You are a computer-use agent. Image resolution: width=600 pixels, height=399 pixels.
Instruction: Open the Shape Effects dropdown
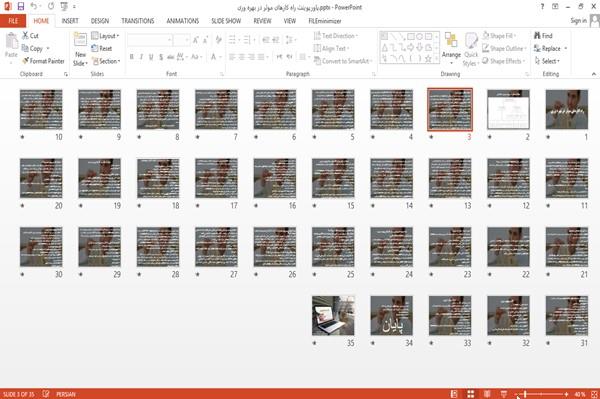(x=504, y=61)
